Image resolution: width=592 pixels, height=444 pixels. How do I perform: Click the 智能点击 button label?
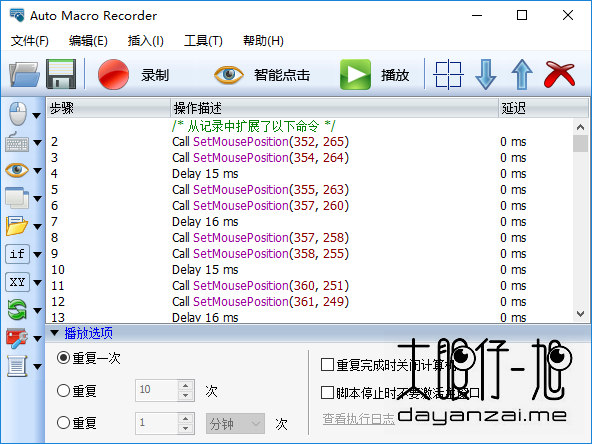click(x=282, y=75)
